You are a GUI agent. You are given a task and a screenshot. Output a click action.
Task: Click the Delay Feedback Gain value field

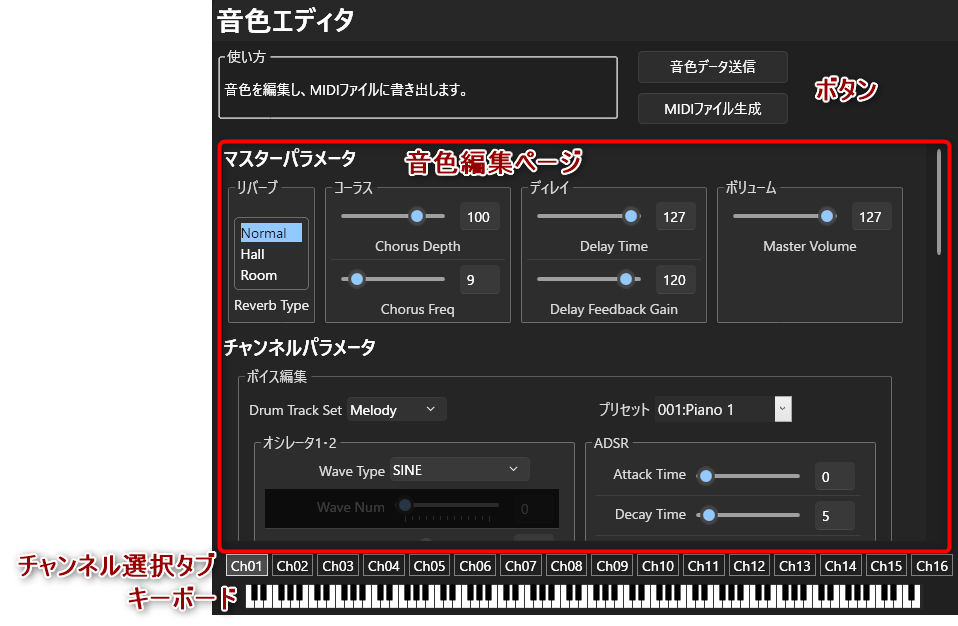click(x=675, y=280)
